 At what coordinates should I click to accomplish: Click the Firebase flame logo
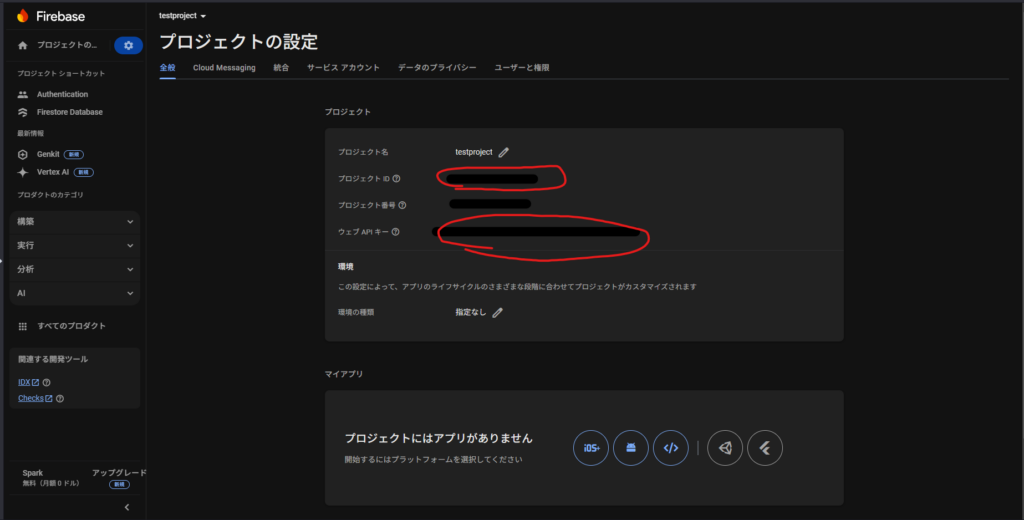point(23,16)
